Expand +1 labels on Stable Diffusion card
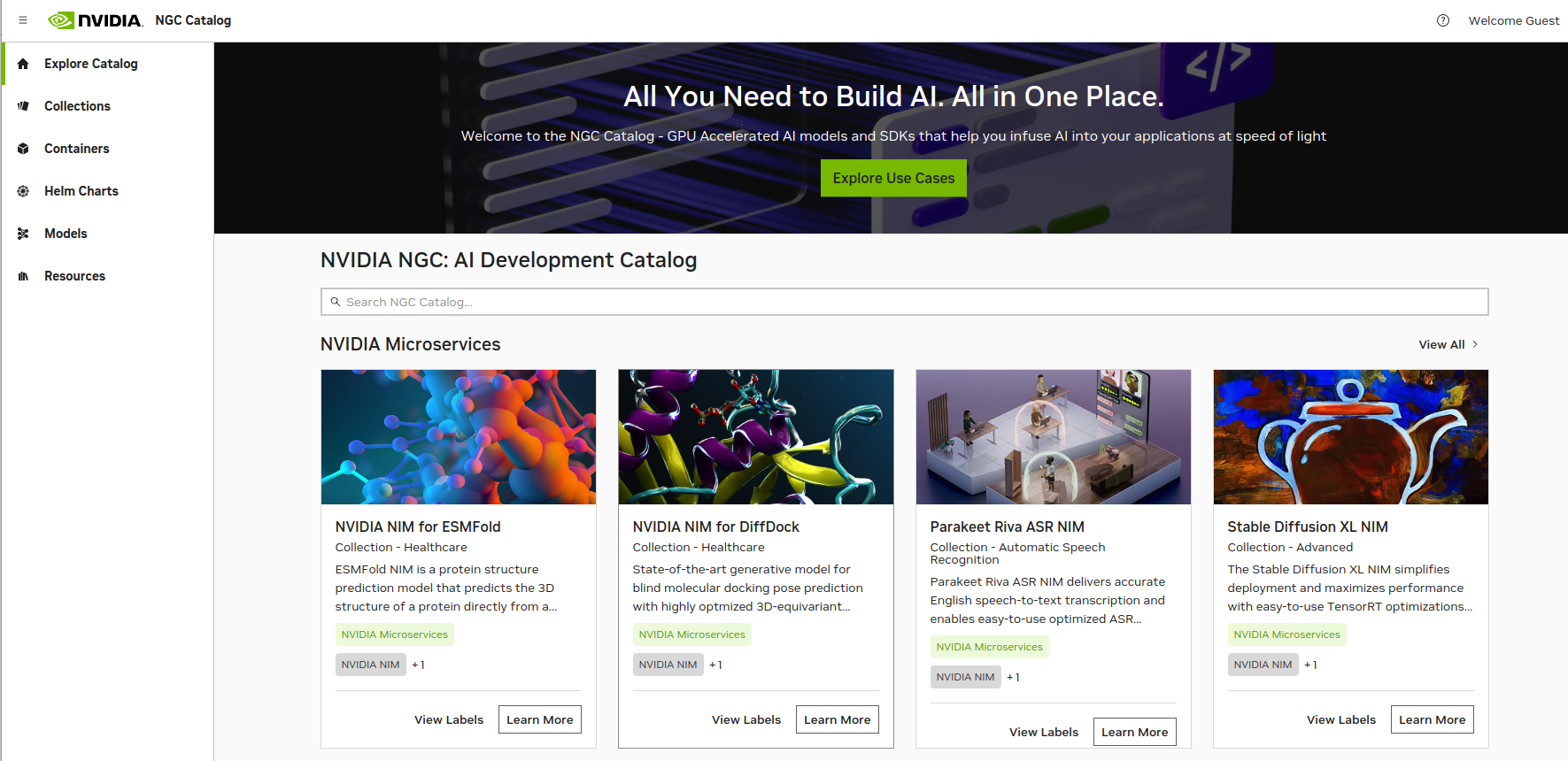 (1310, 665)
